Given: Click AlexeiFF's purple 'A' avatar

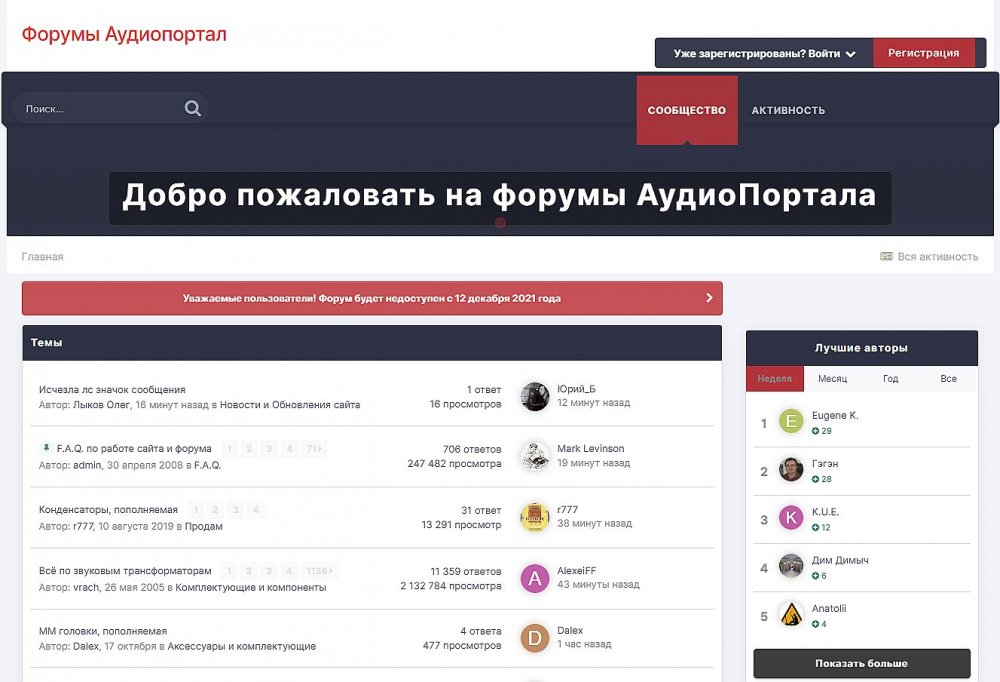Looking at the screenshot, I should [x=535, y=578].
